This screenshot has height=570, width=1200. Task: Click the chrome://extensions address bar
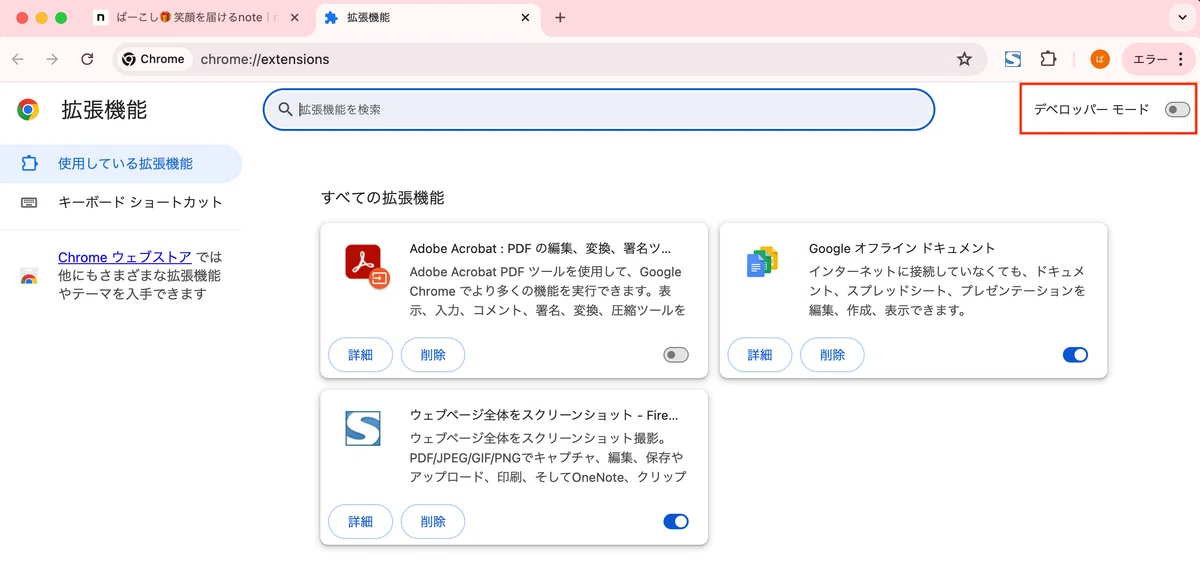point(548,59)
